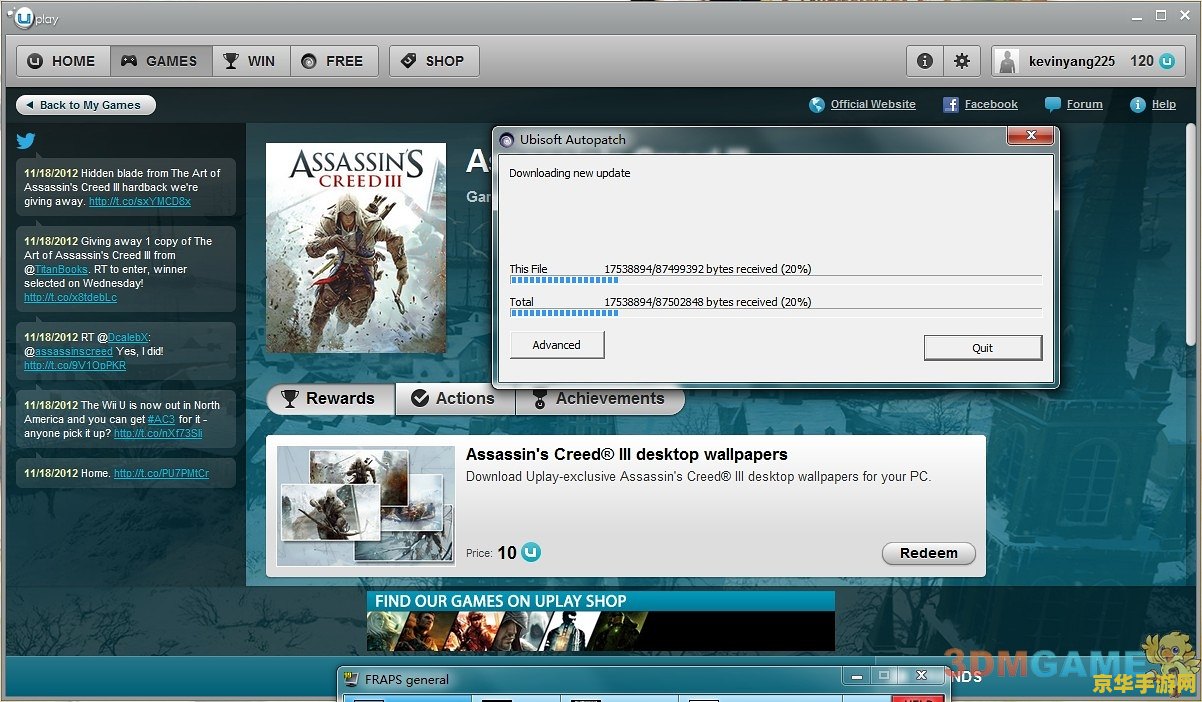Select the Achievements tab
This screenshot has height=702, width=1202.
600,398
